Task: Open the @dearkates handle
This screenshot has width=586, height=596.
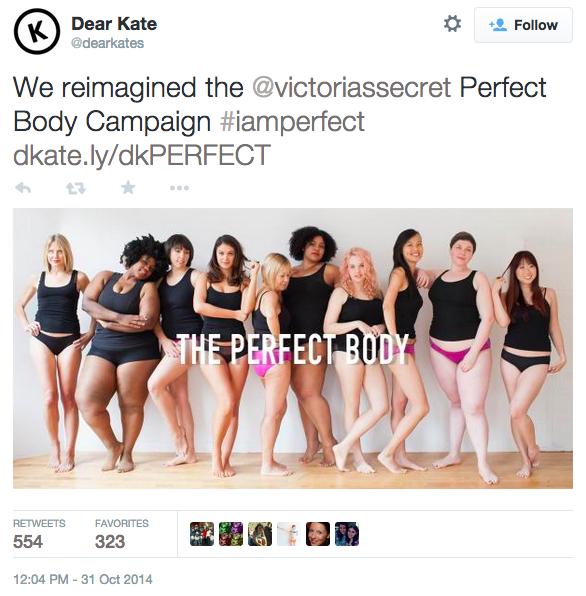Action: (x=108, y=43)
